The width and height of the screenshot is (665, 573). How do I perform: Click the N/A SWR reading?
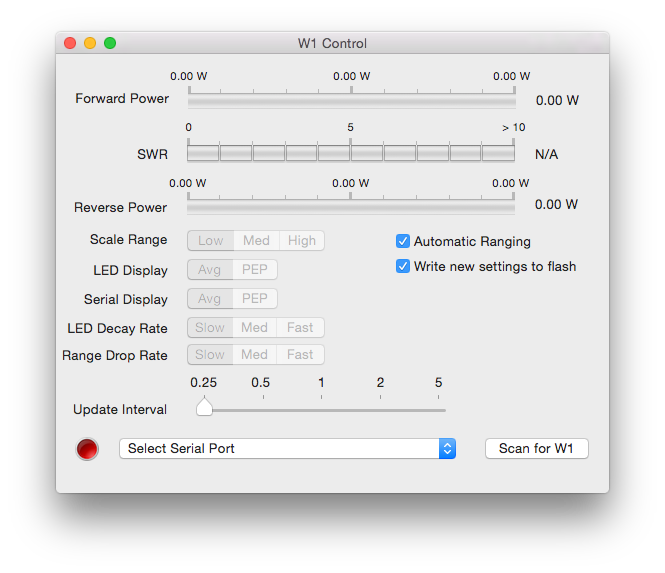pos(546,154)
